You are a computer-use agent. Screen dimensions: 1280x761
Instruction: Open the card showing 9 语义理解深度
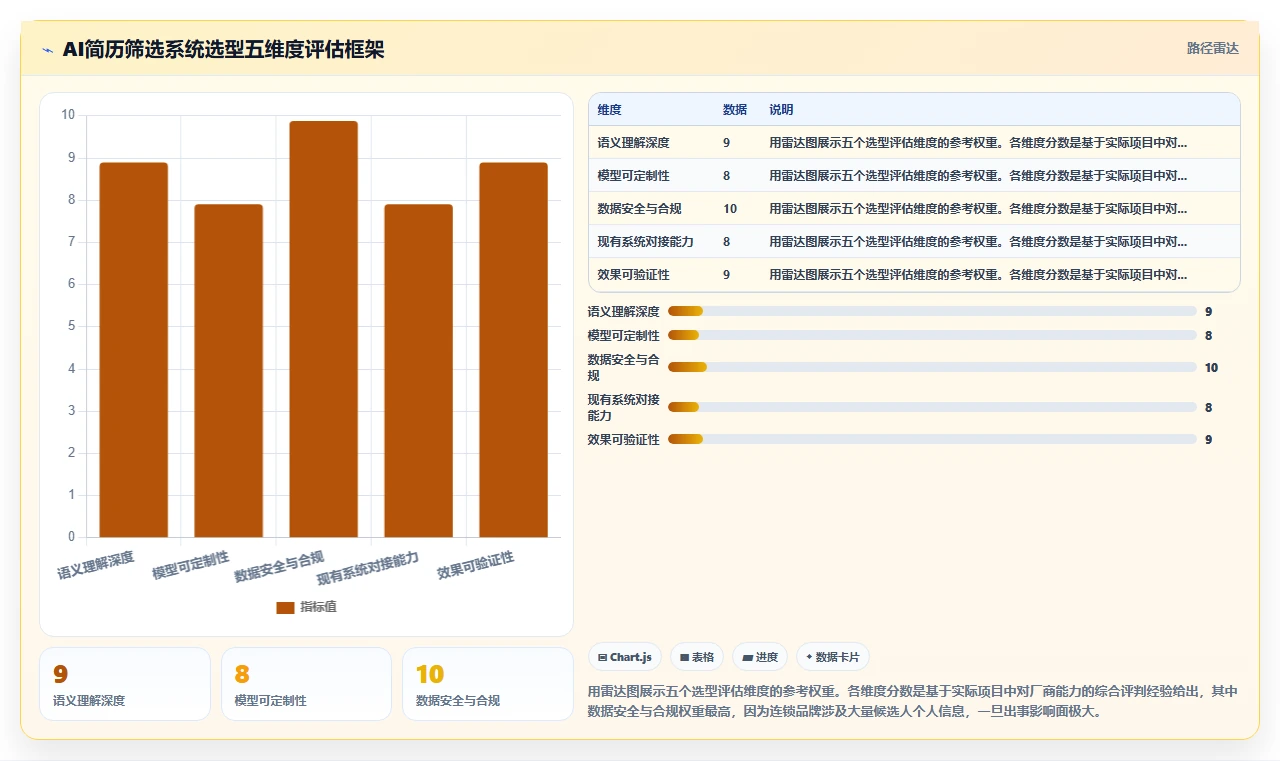125,684
